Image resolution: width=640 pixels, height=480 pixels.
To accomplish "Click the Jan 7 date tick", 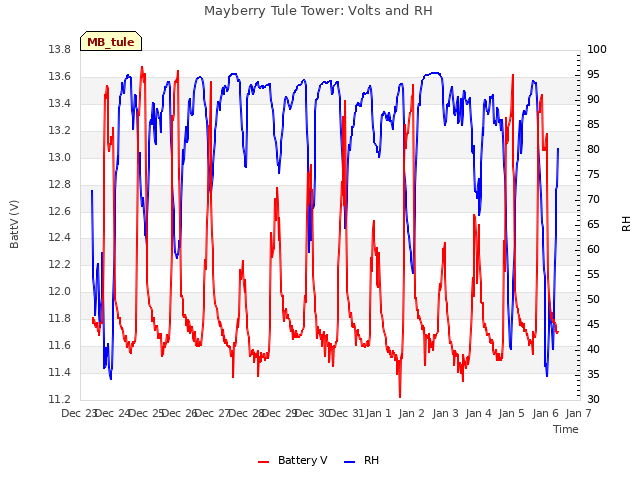I will pos(578,413).
